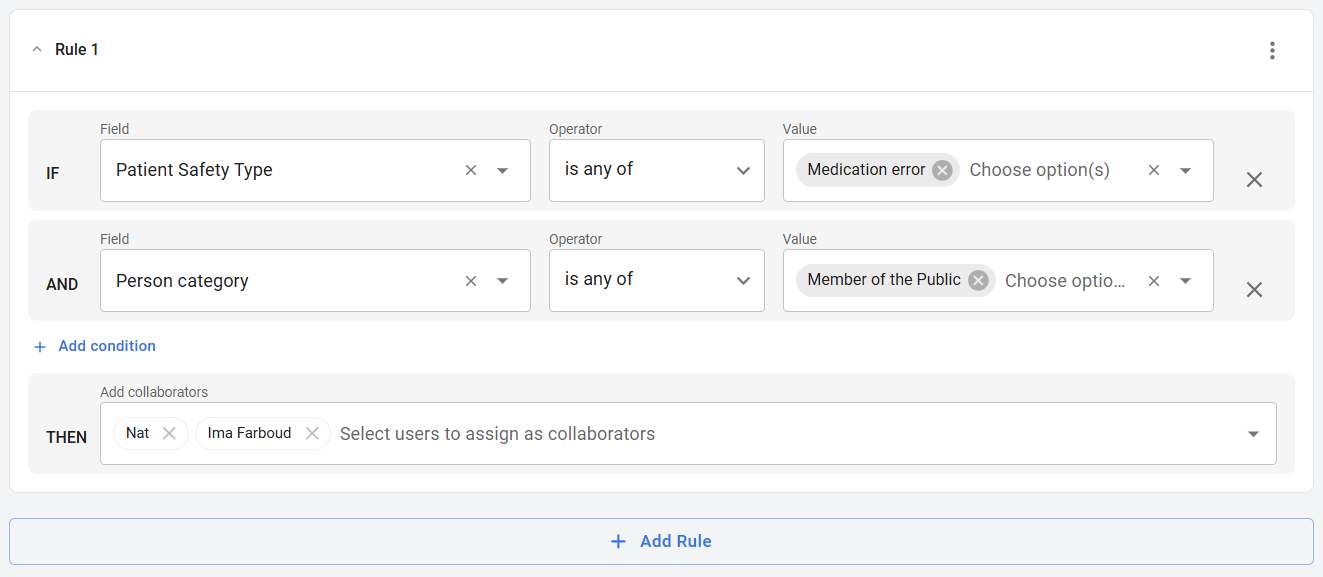Collapse the Rule 1 section
The height and width of the screenshot is (577, 1323).
click(37, 50)
